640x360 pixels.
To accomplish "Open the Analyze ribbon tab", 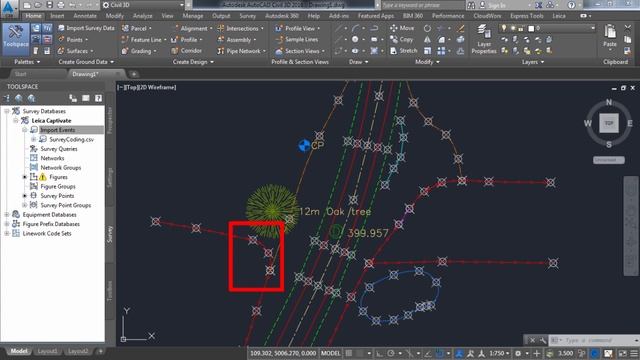I will click(x=142, y=16).
